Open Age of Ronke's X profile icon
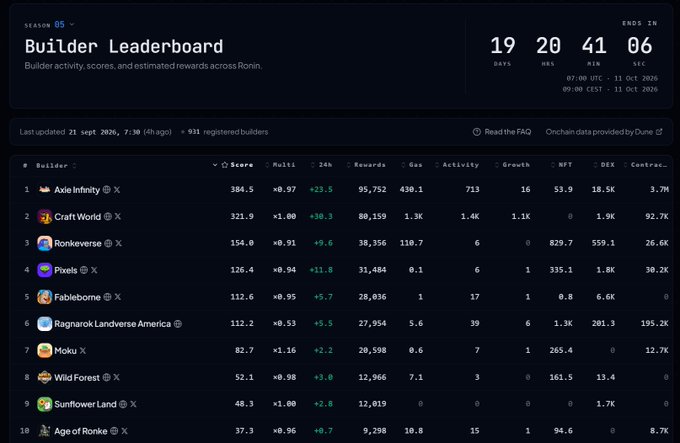The height and width of the screenshot is (443, 680). (124, 431)
